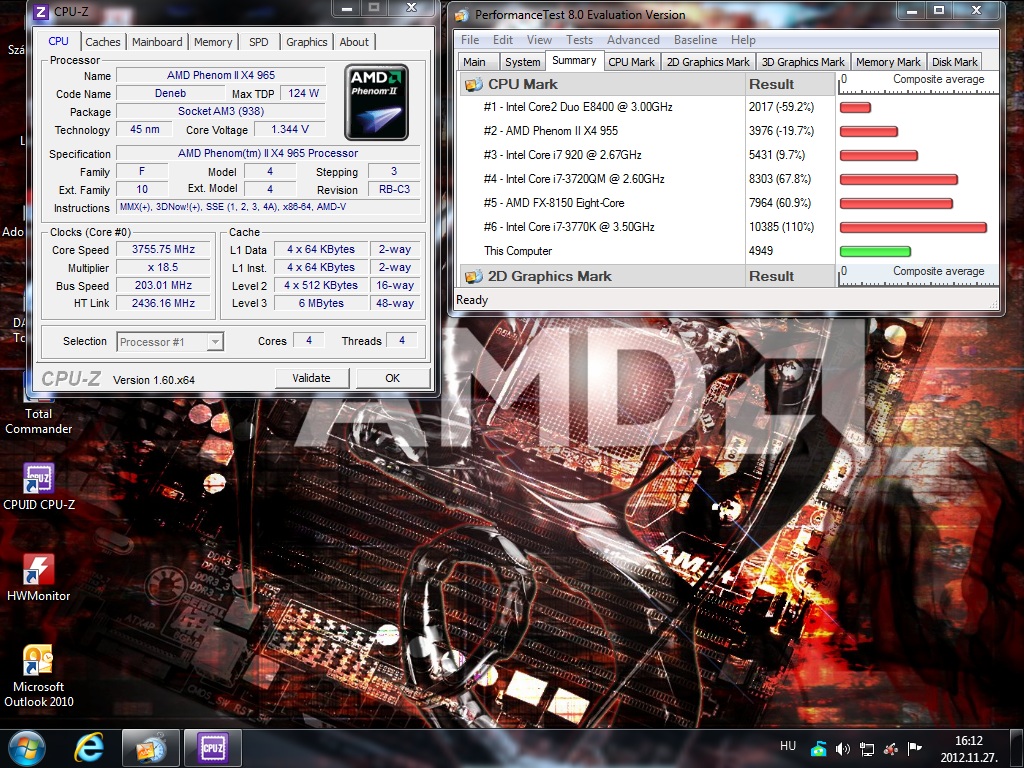
Task: Click the Multiplier value x 18.5
Action: [163, 267]
